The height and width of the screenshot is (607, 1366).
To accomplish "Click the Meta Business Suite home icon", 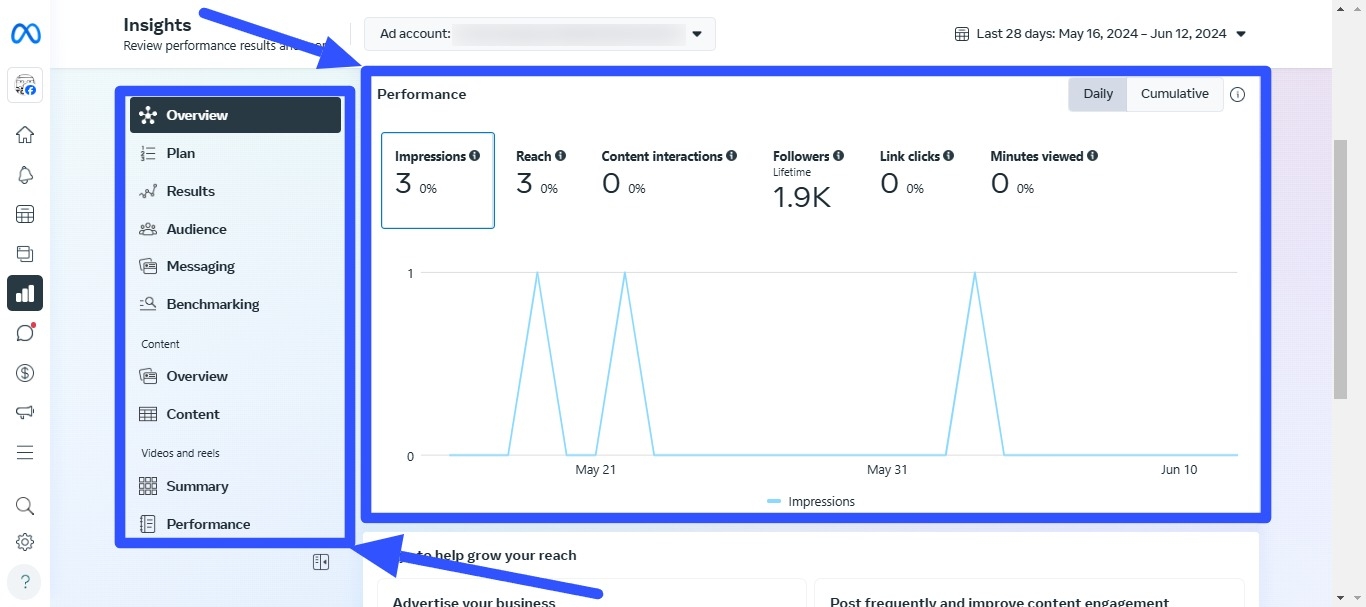I will 25,134.
